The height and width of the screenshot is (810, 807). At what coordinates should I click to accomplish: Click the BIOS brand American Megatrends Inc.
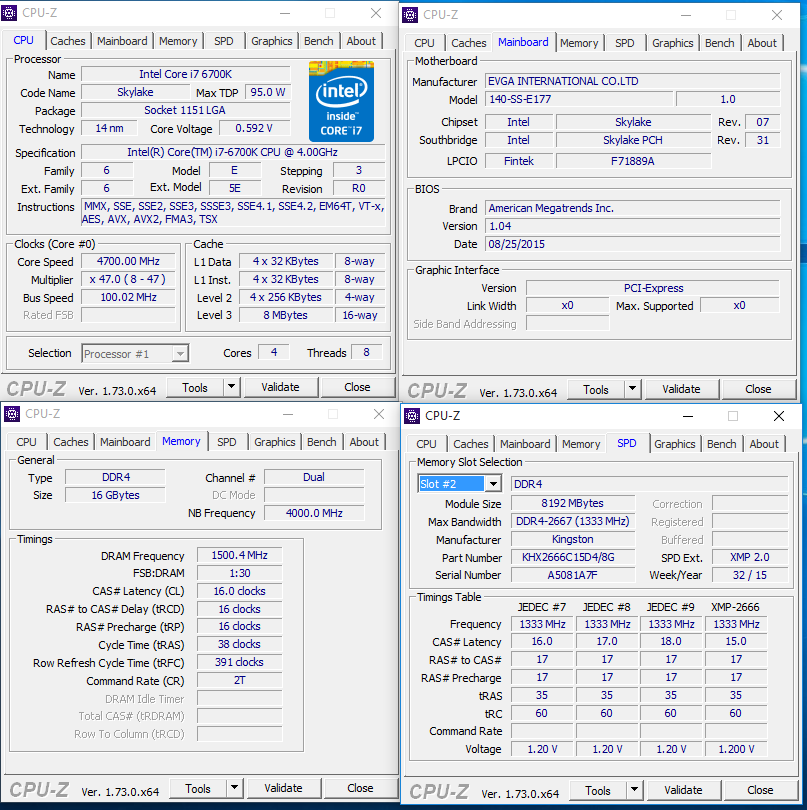pos(632,208)
